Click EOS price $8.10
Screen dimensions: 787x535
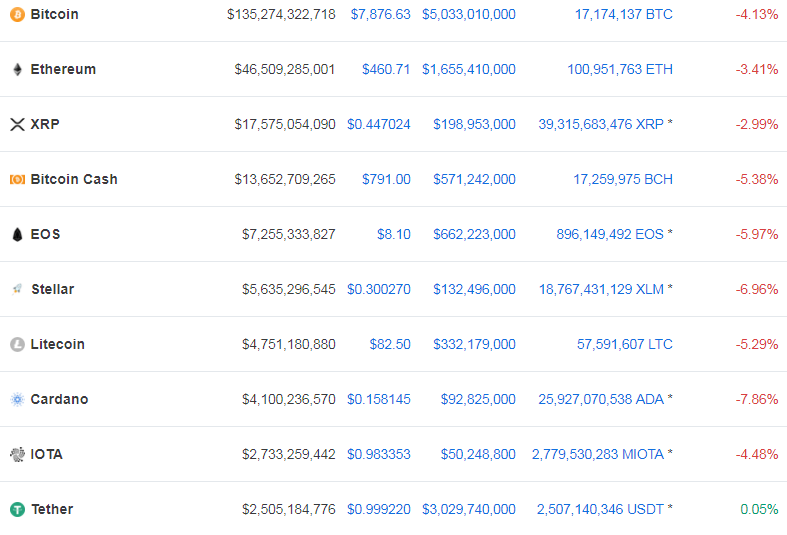[394, 234]
